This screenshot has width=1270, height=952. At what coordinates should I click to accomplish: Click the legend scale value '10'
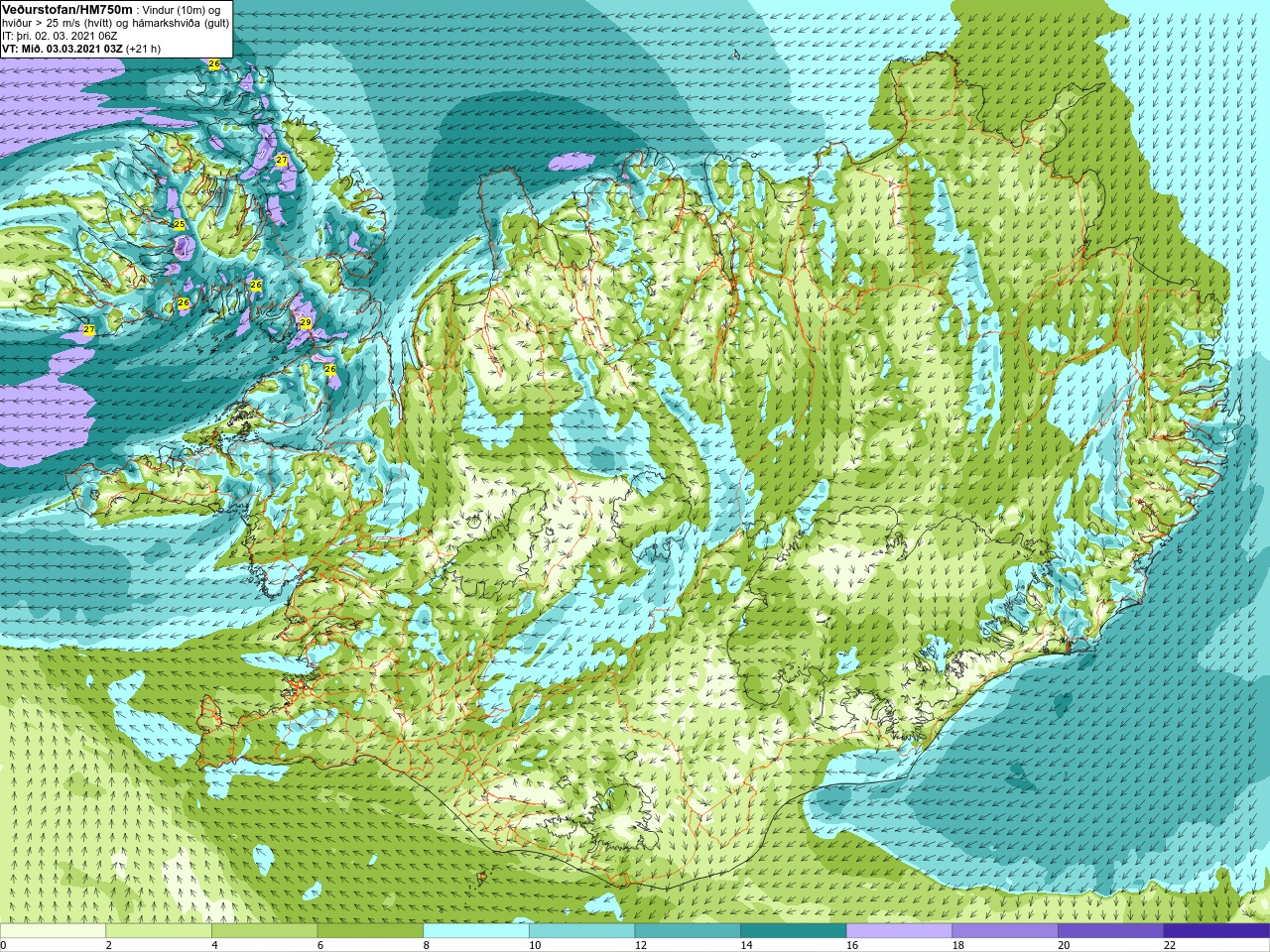click(x=535, y=945)
